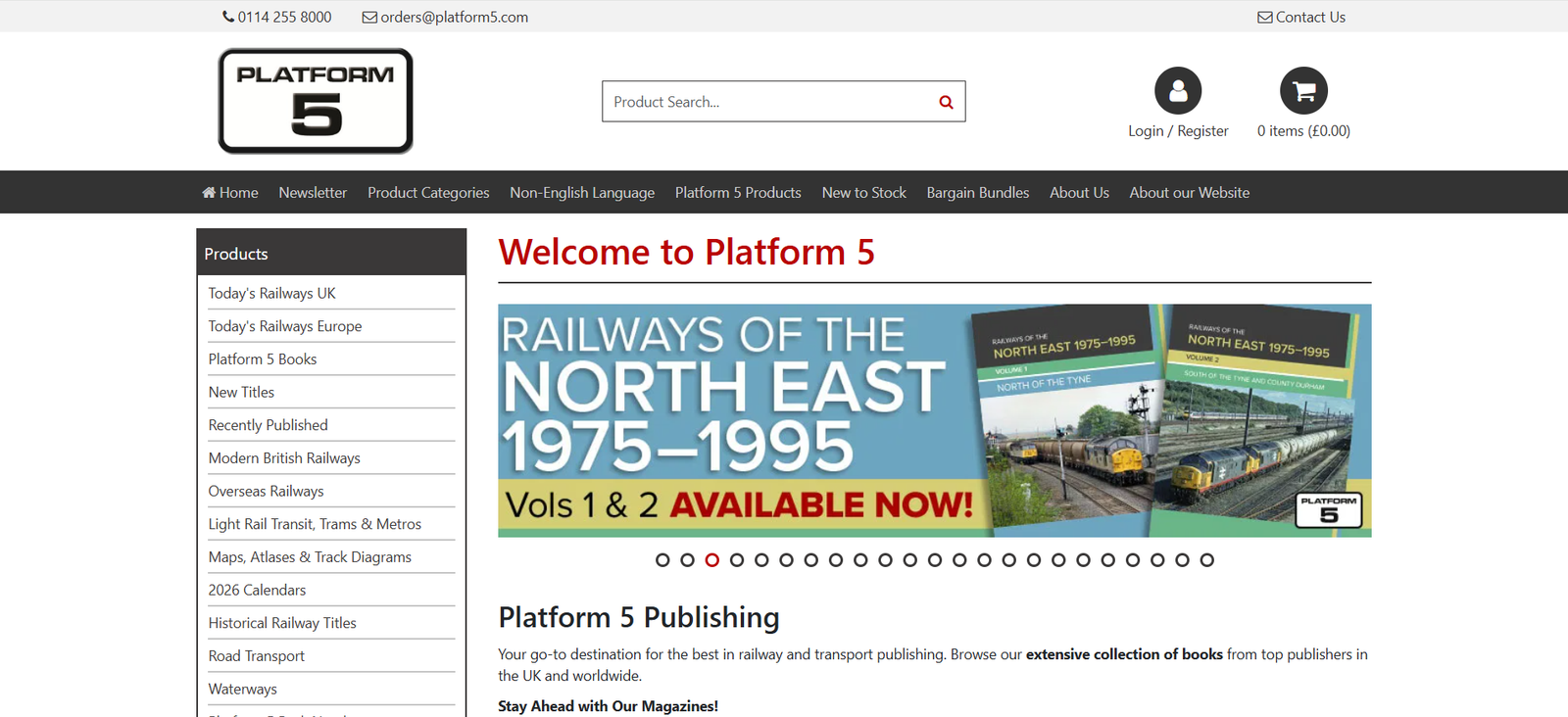1568x717 pixels.
Task: Open Overseas Railways category
Action: [x=266, y=491]
